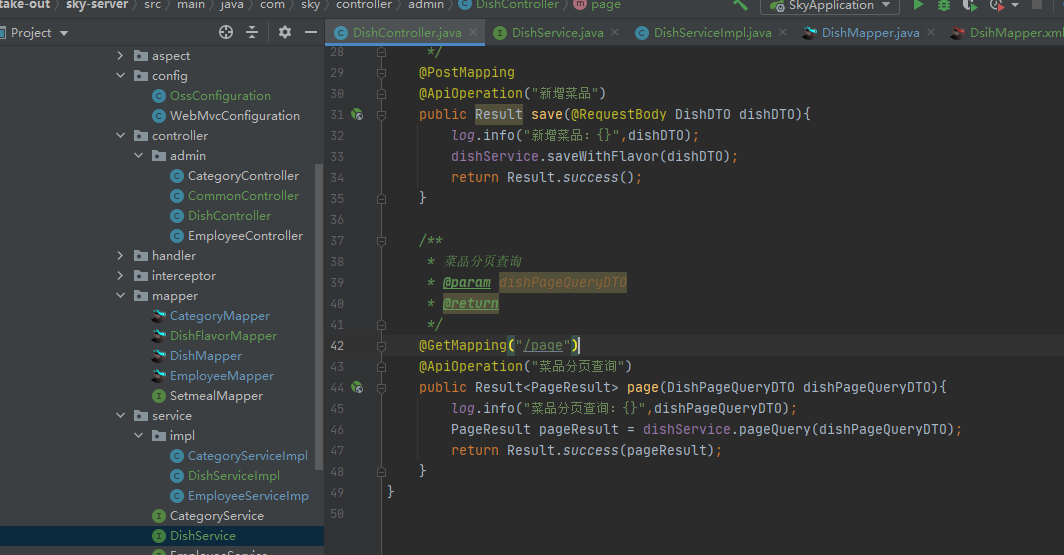Collapse all in Project panel

[x=252, y=32]
